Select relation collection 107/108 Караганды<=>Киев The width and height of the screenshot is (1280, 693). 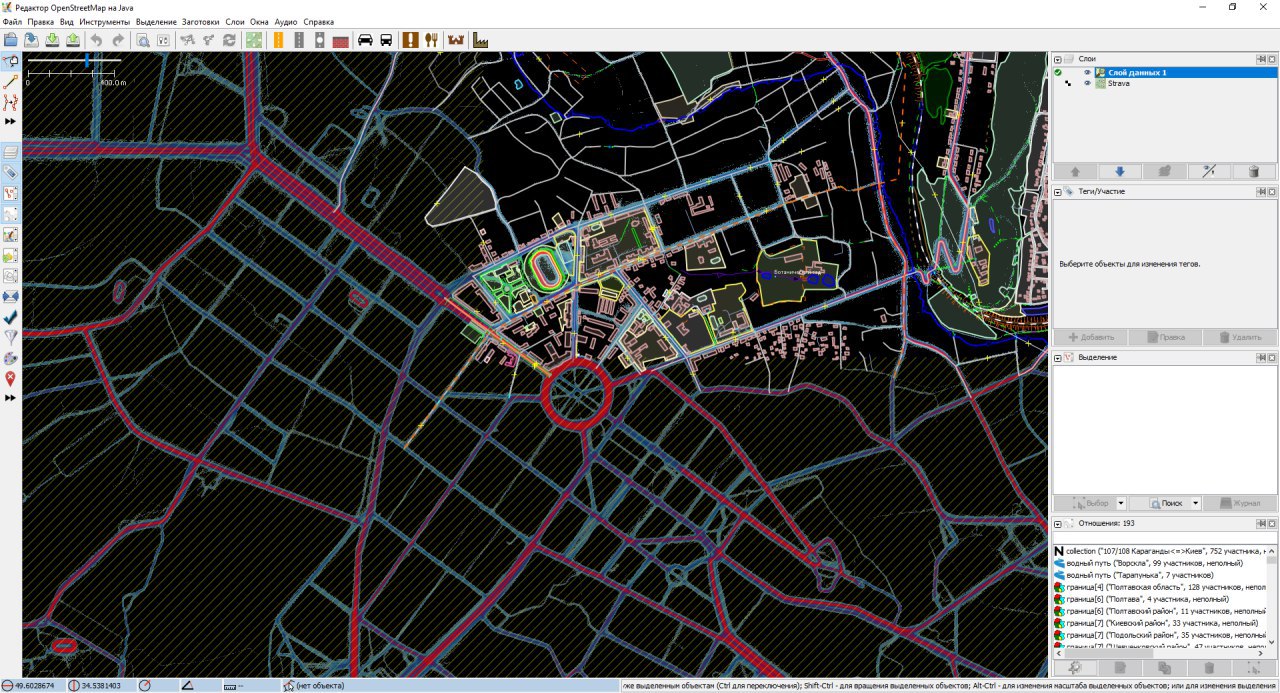pos(1160,551)
